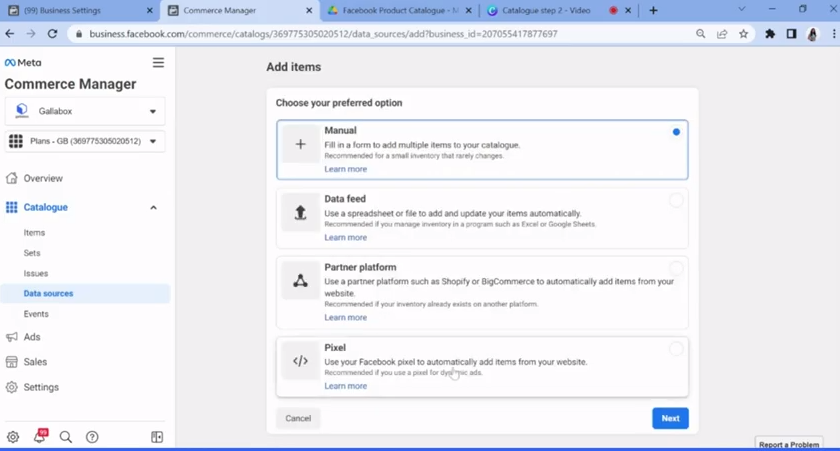
Task: Click the Meta logo
Action: (x=22, y=63)
